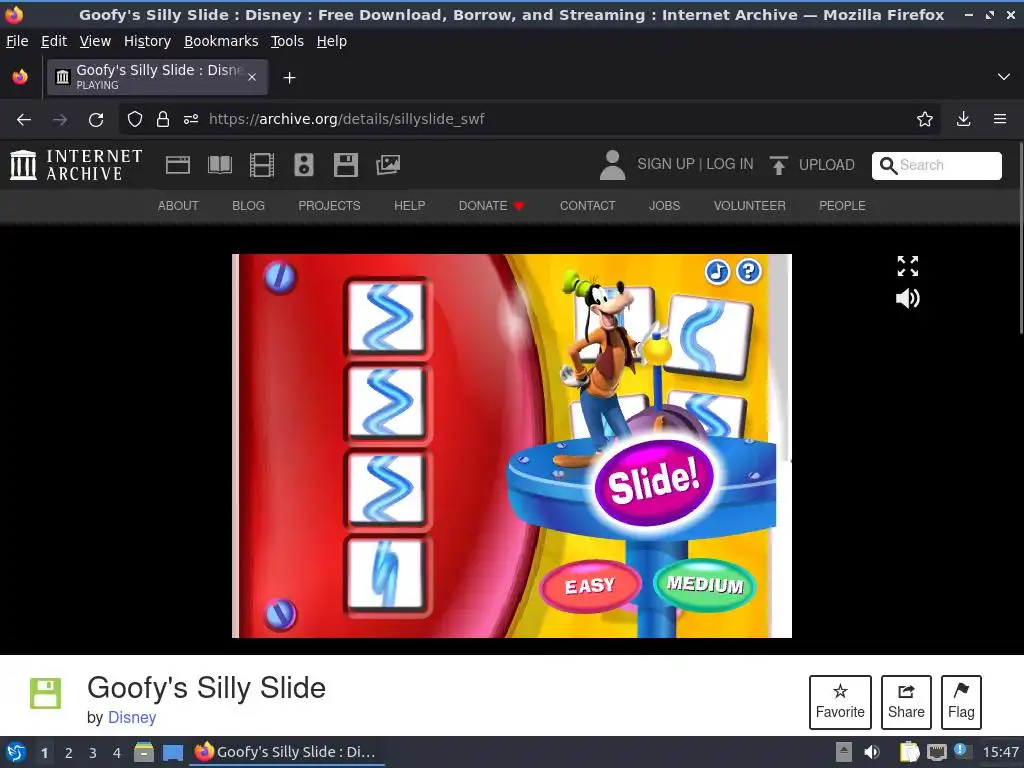The width and height of the screenshot is (1024, 768).
Task: Click LOG IN link
Action: [x=729, y=164]
